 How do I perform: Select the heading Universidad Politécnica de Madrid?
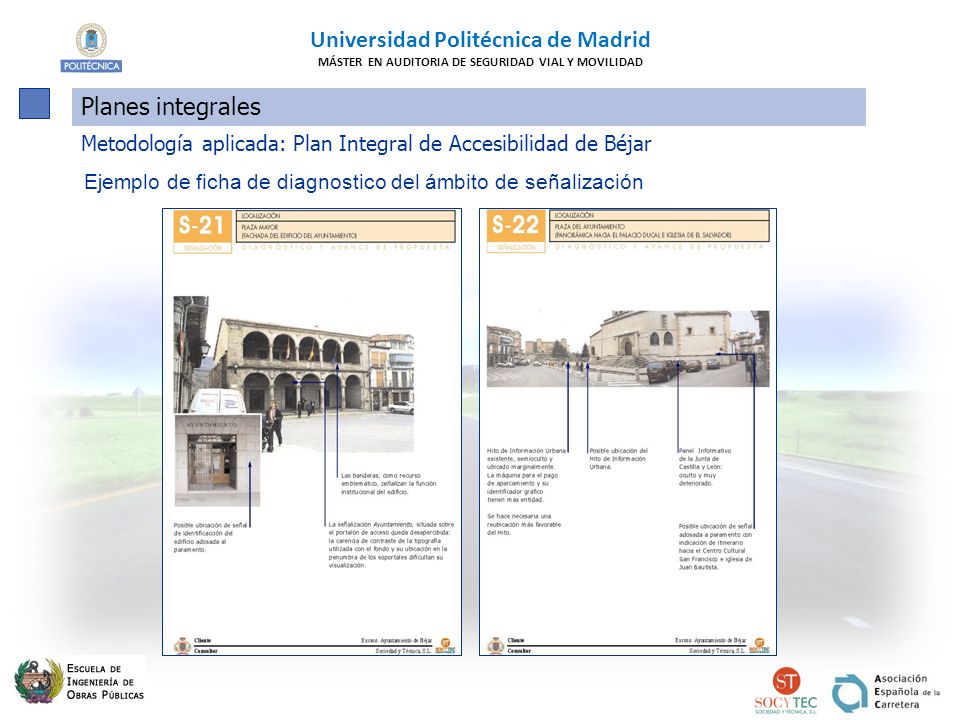pos(480,40)
